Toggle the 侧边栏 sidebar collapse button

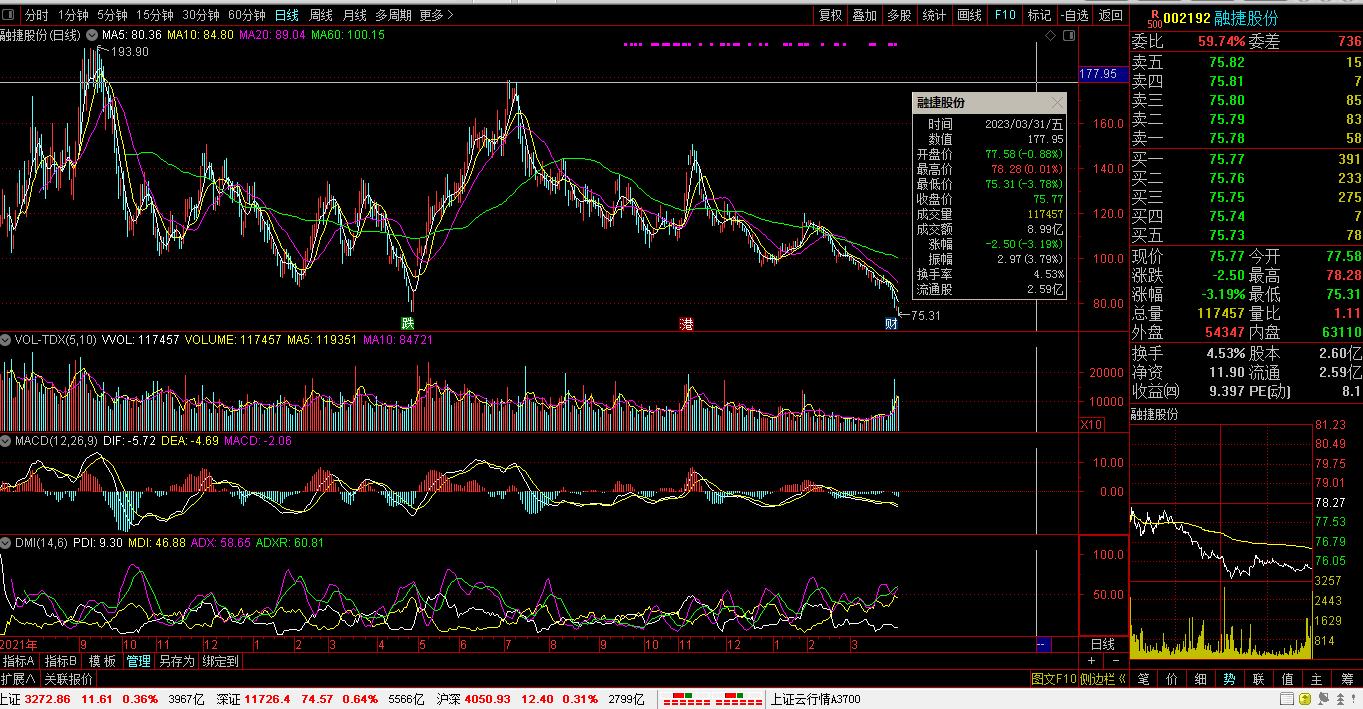(1103, 678)
